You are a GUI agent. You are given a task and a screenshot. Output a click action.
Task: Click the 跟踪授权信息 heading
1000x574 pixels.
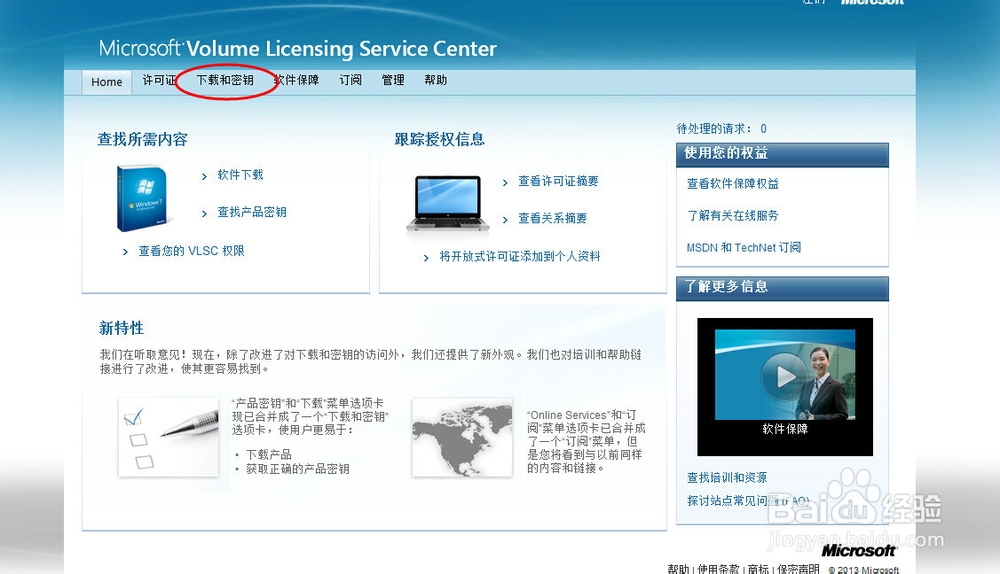click(x=439, y=139)
